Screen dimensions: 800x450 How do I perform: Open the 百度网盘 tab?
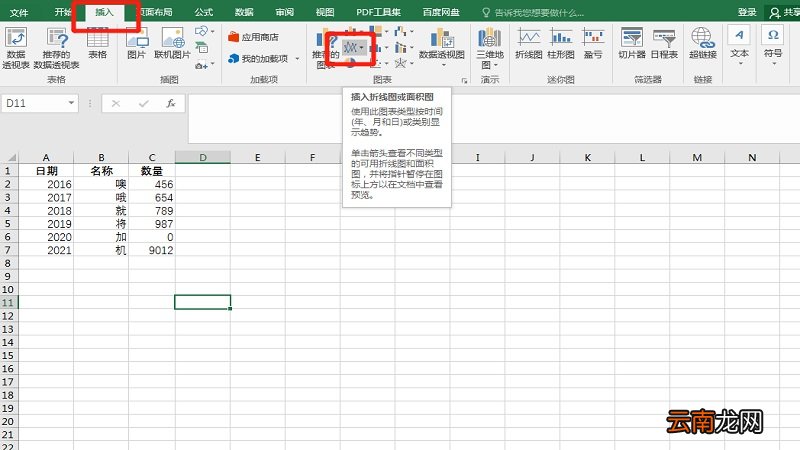point(441,12)
